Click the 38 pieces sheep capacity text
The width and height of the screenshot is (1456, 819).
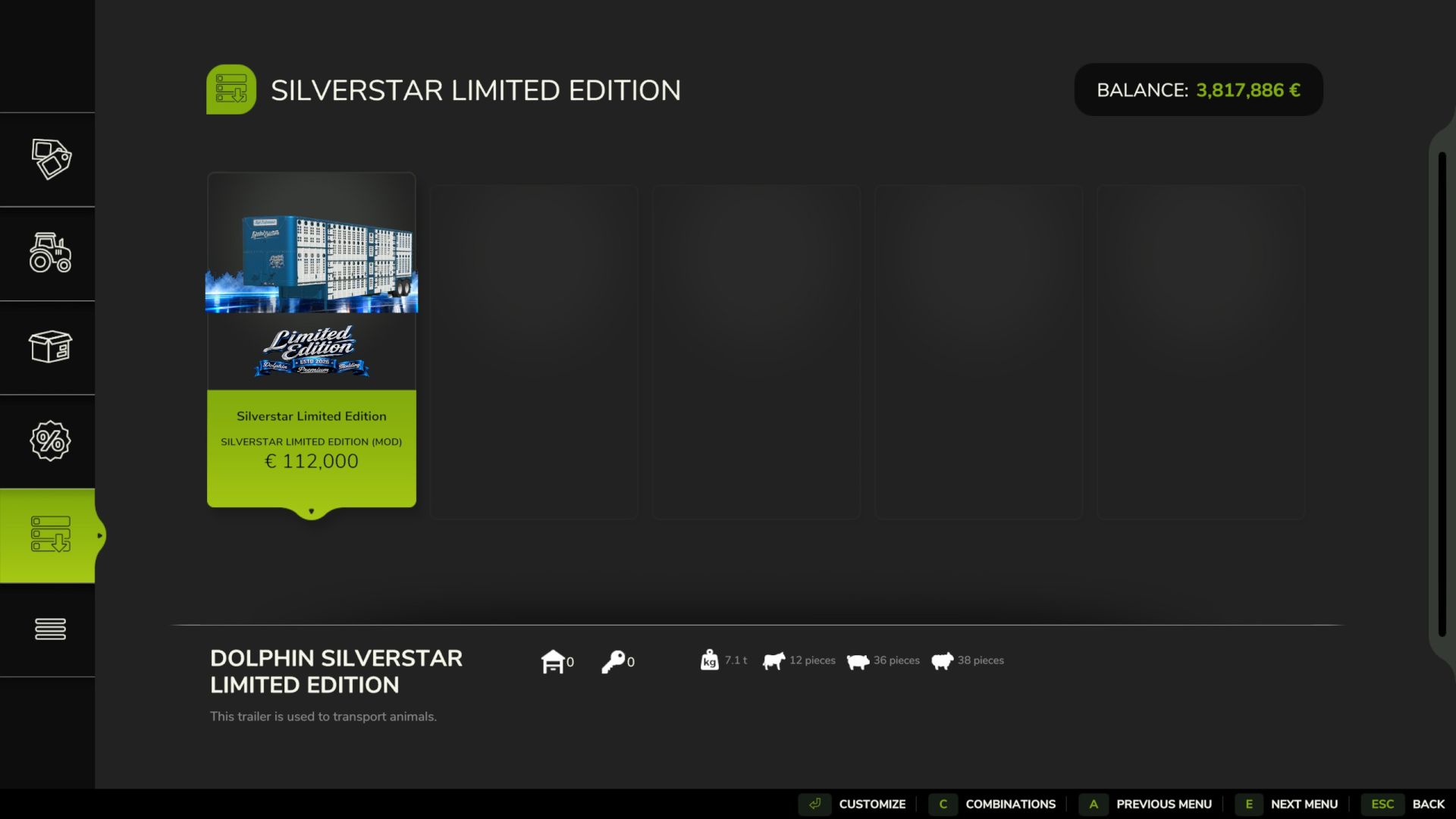point(981,661)
